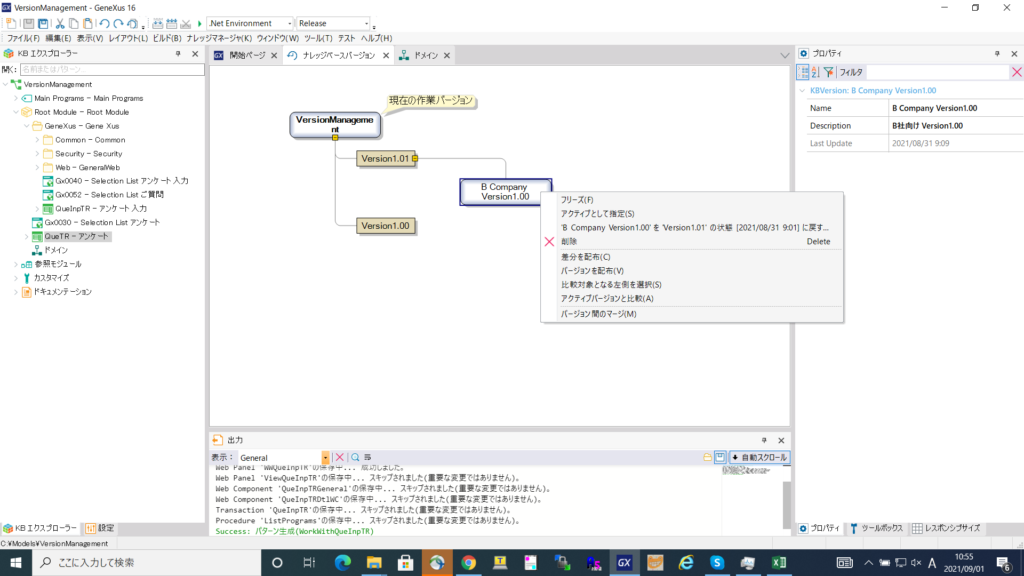This screenshot has width=1024, height=576.
Task: Open Excel from the Windows taskbar
Action: pos(779,562)
